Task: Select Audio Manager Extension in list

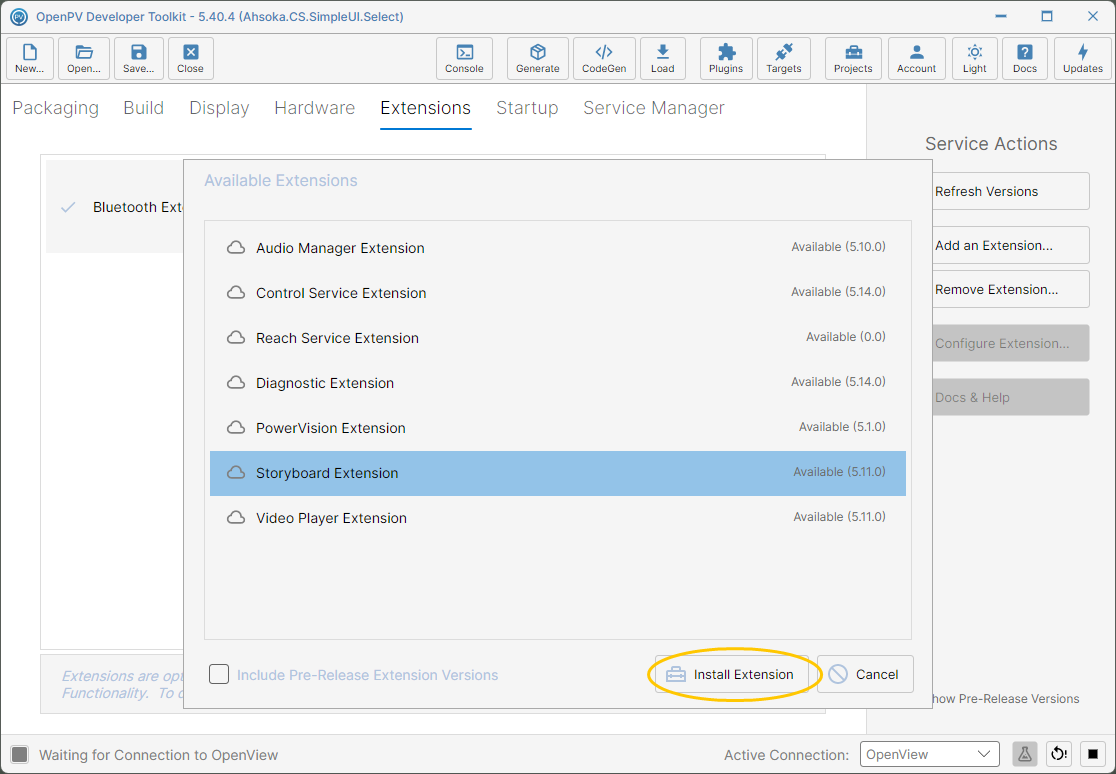Action: 558,248
